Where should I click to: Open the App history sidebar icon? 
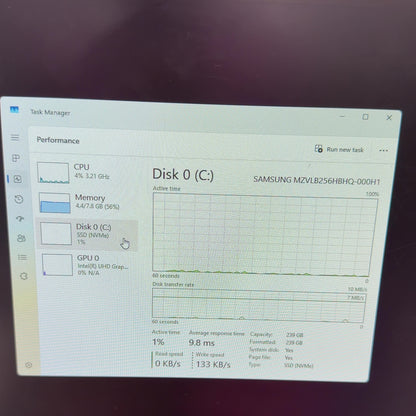(19, 199)
